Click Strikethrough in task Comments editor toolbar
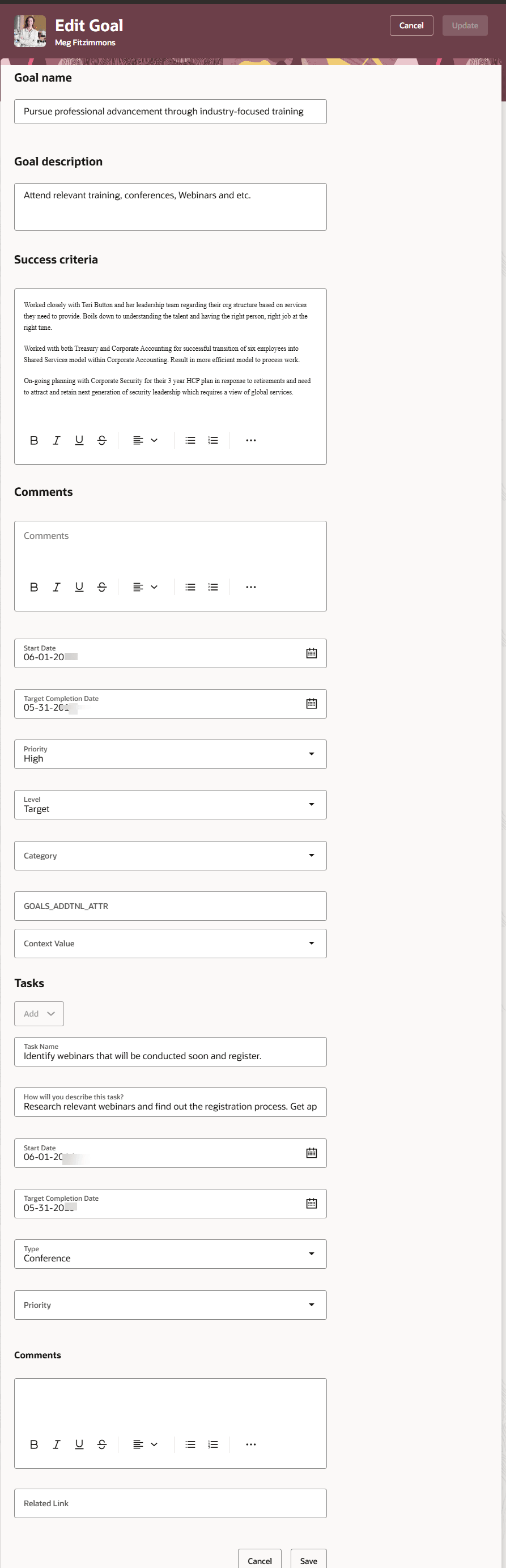Image resolution: width=506 pixels, height=1568 pixels. [101, 1444]
